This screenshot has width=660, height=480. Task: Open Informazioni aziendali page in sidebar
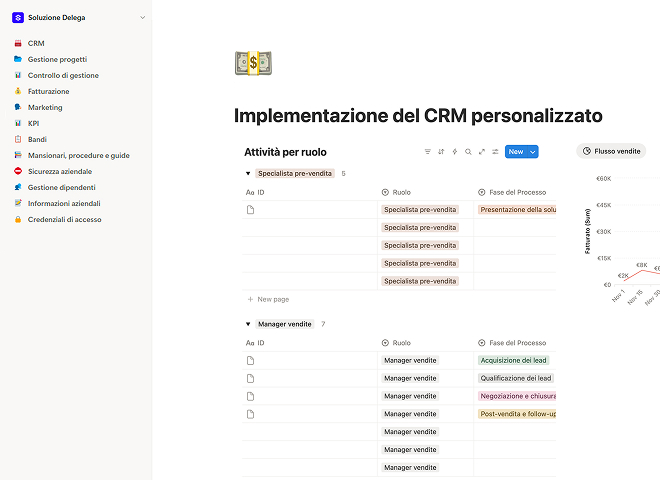click(64, 203)
